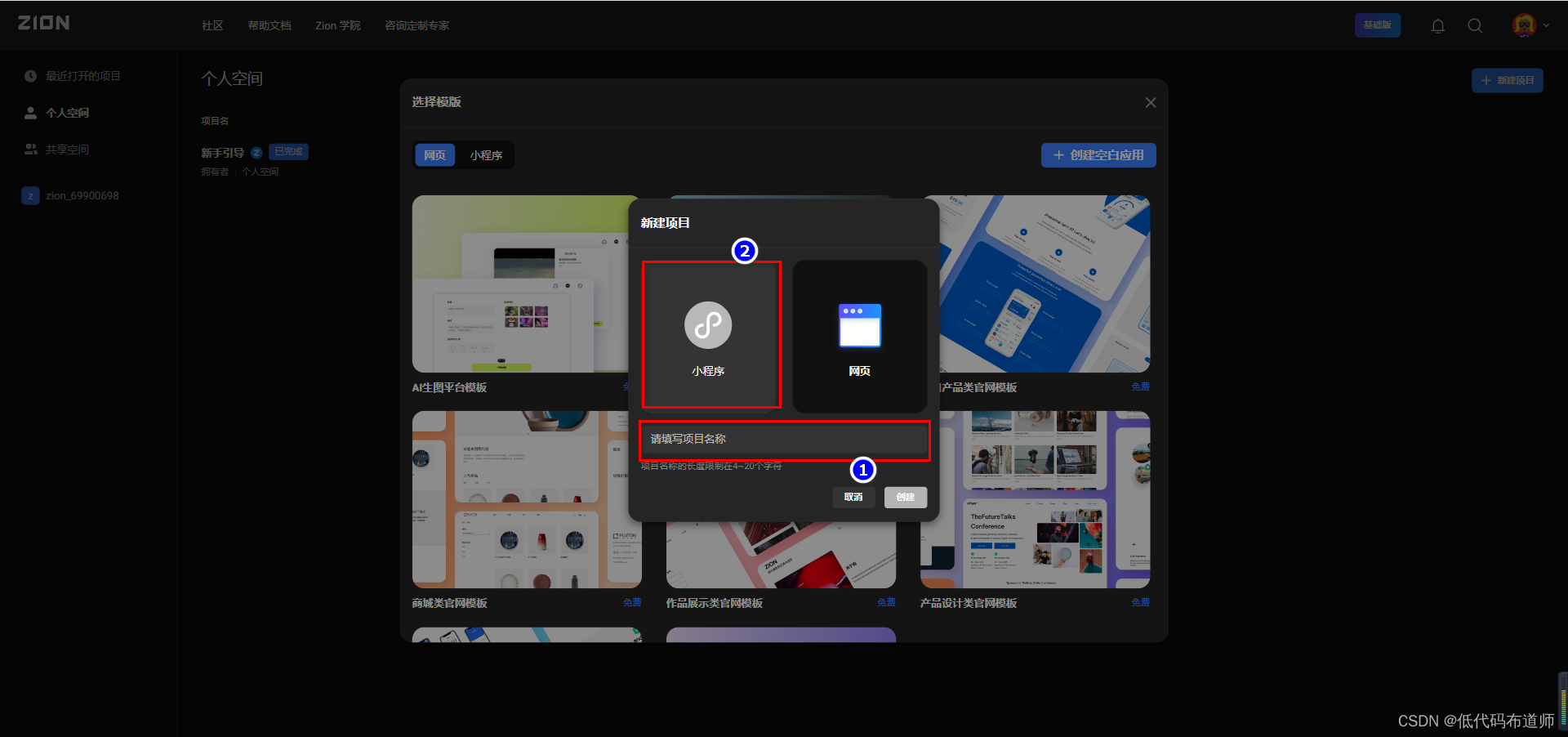
Task: Select 共享空间 in sidebar
Action: [x=68, y=150]
